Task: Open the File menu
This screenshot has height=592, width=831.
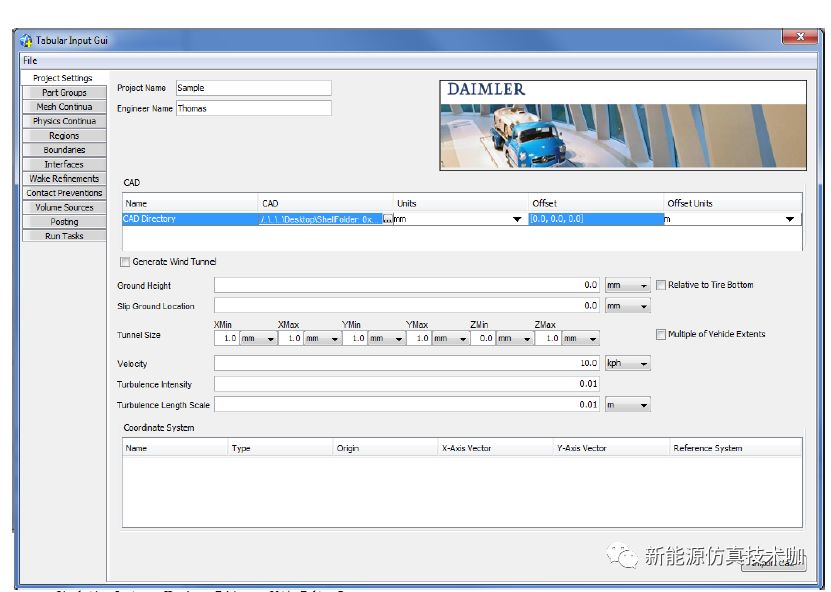Action: click(30, 61)
